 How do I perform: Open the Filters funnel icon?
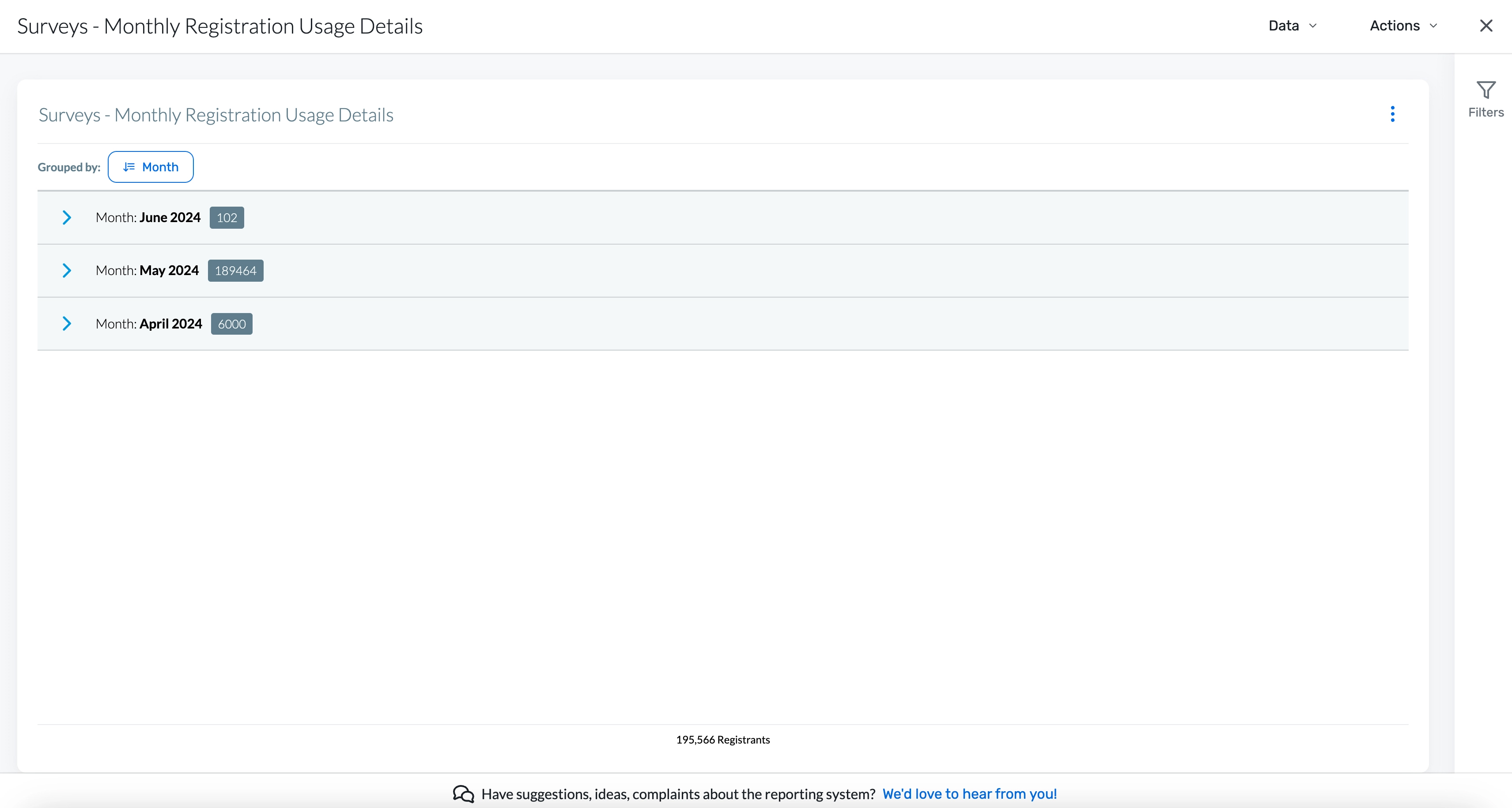[1486, 90]
